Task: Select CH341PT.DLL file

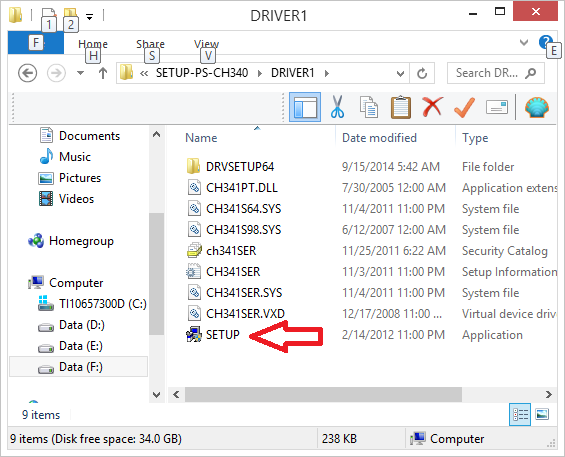Action: (242, 188)
